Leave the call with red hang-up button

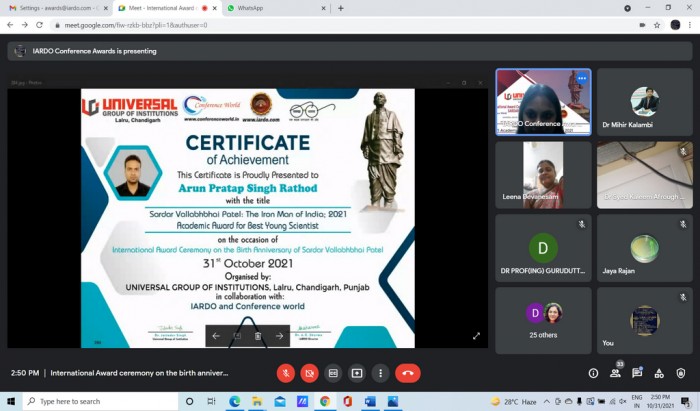click(407, 373)
